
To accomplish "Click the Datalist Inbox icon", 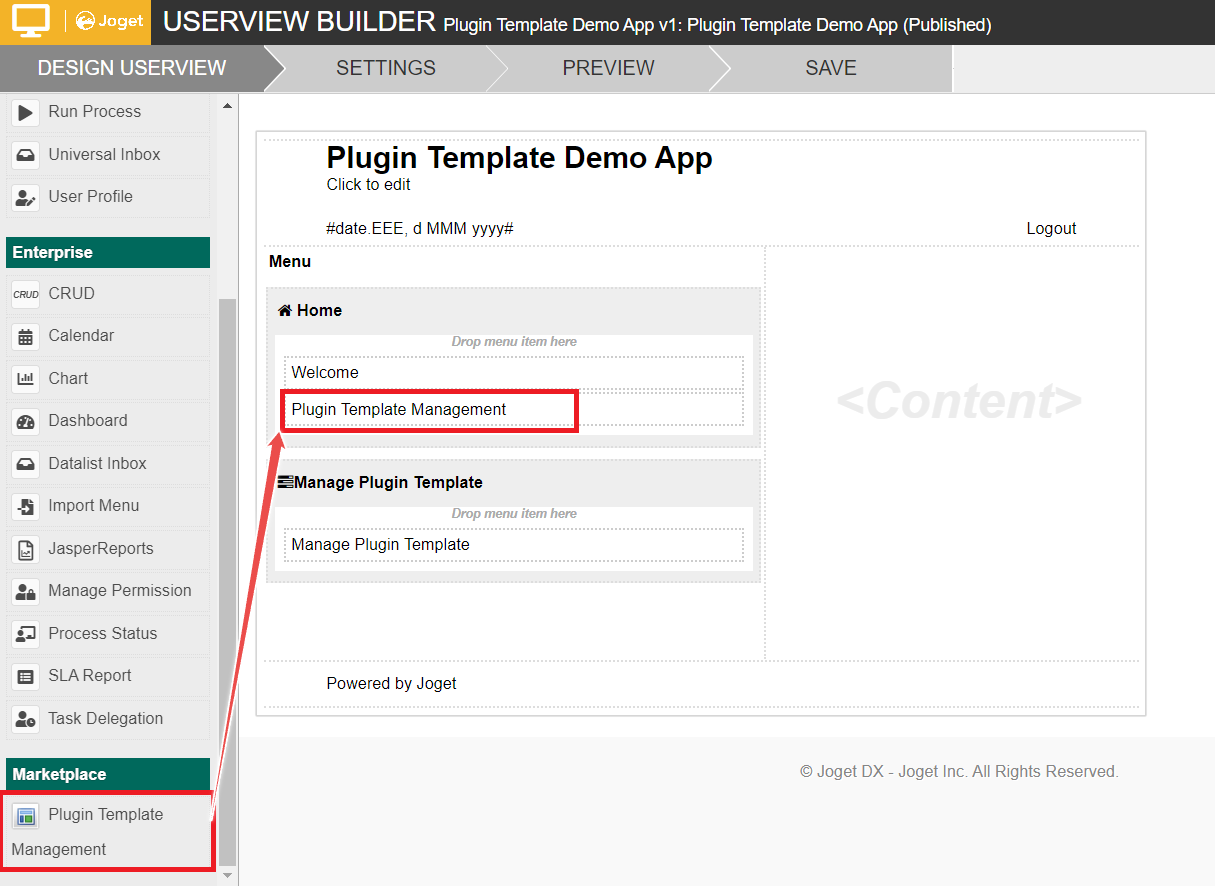I will pos(25,464).
